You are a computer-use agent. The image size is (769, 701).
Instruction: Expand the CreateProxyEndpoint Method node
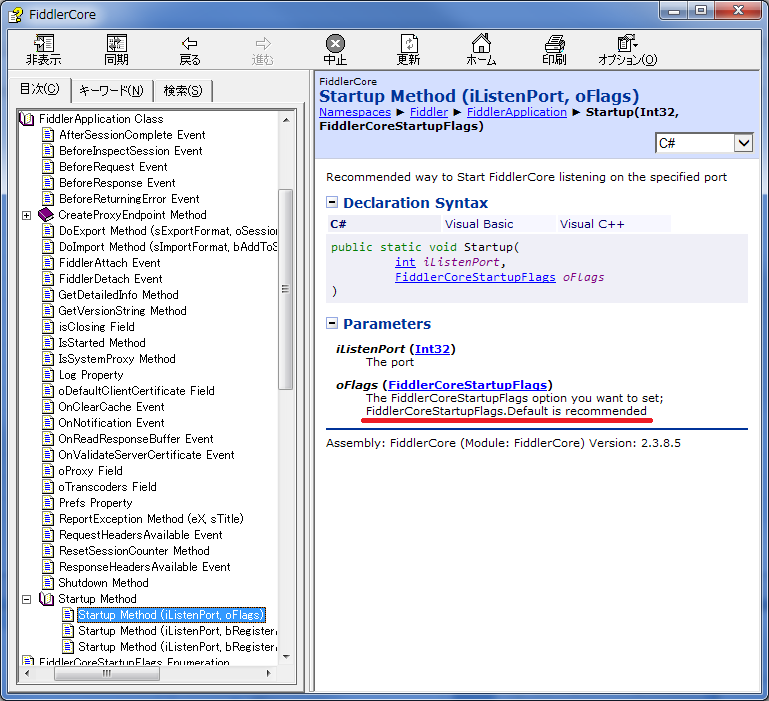tap(26, 215)
